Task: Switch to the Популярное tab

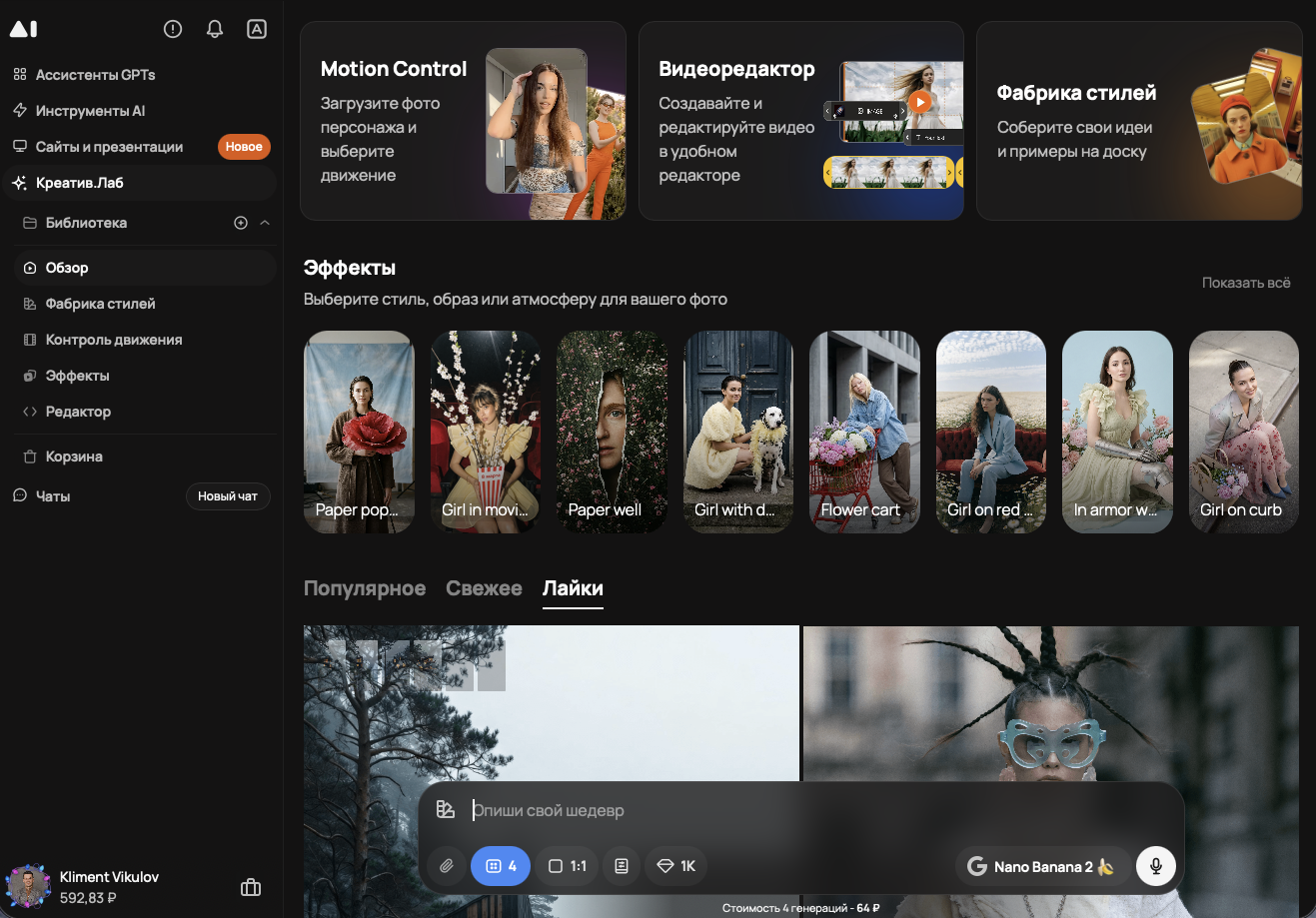Action: (x=365, y=588)
